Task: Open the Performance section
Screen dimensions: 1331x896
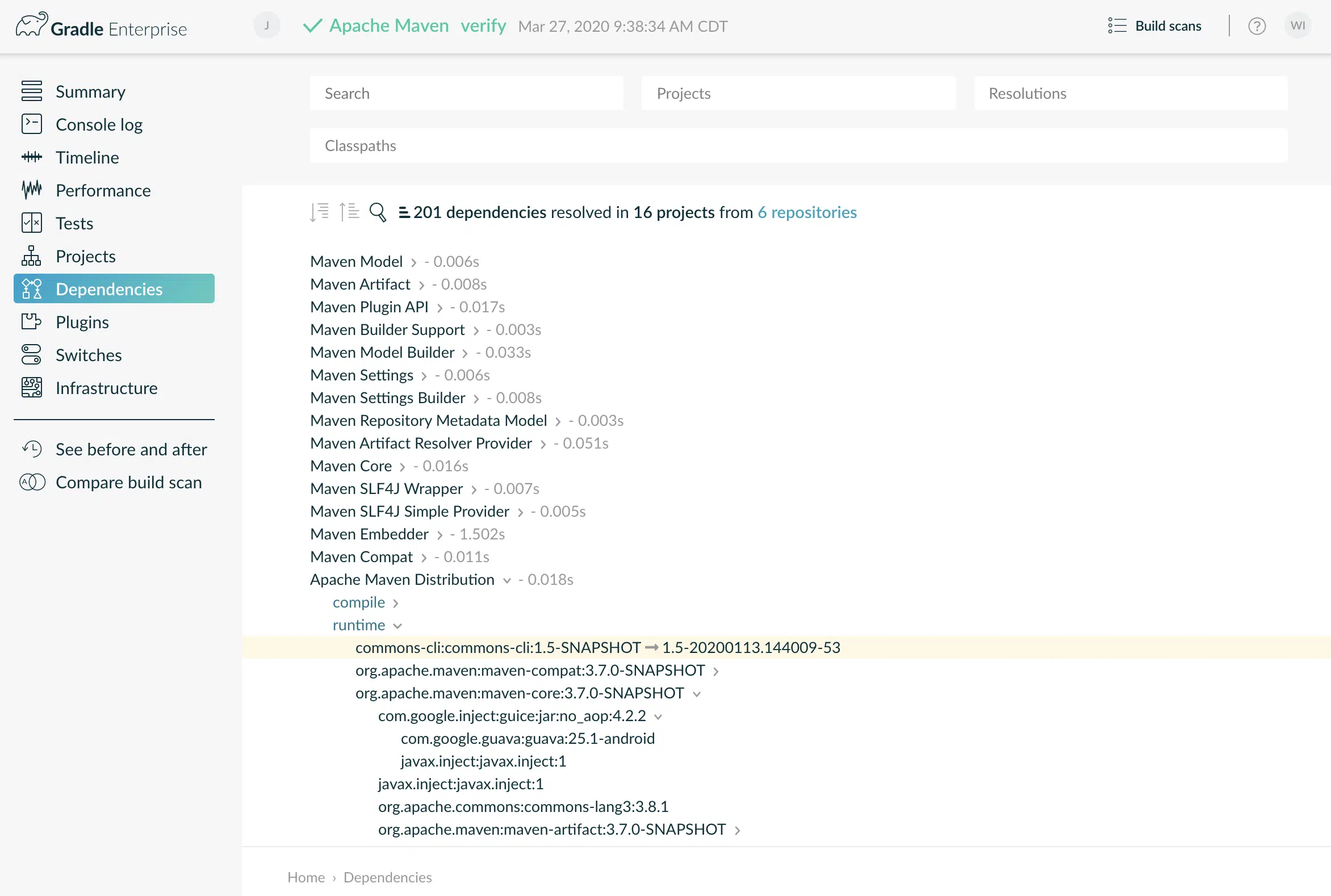Action: click(103, 190)
